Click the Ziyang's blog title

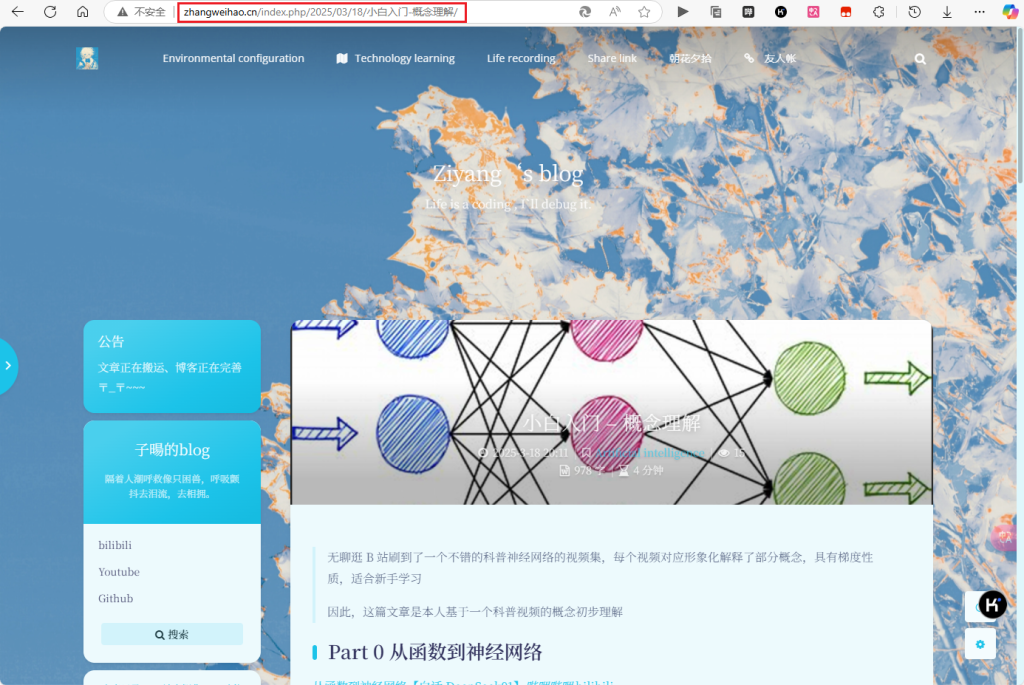tap(508, 174)
